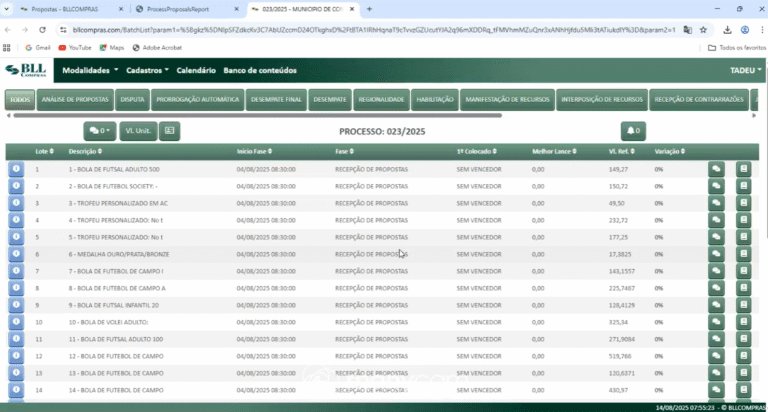Select the DESEMPATE FINAL tab

tap(276, 99)
